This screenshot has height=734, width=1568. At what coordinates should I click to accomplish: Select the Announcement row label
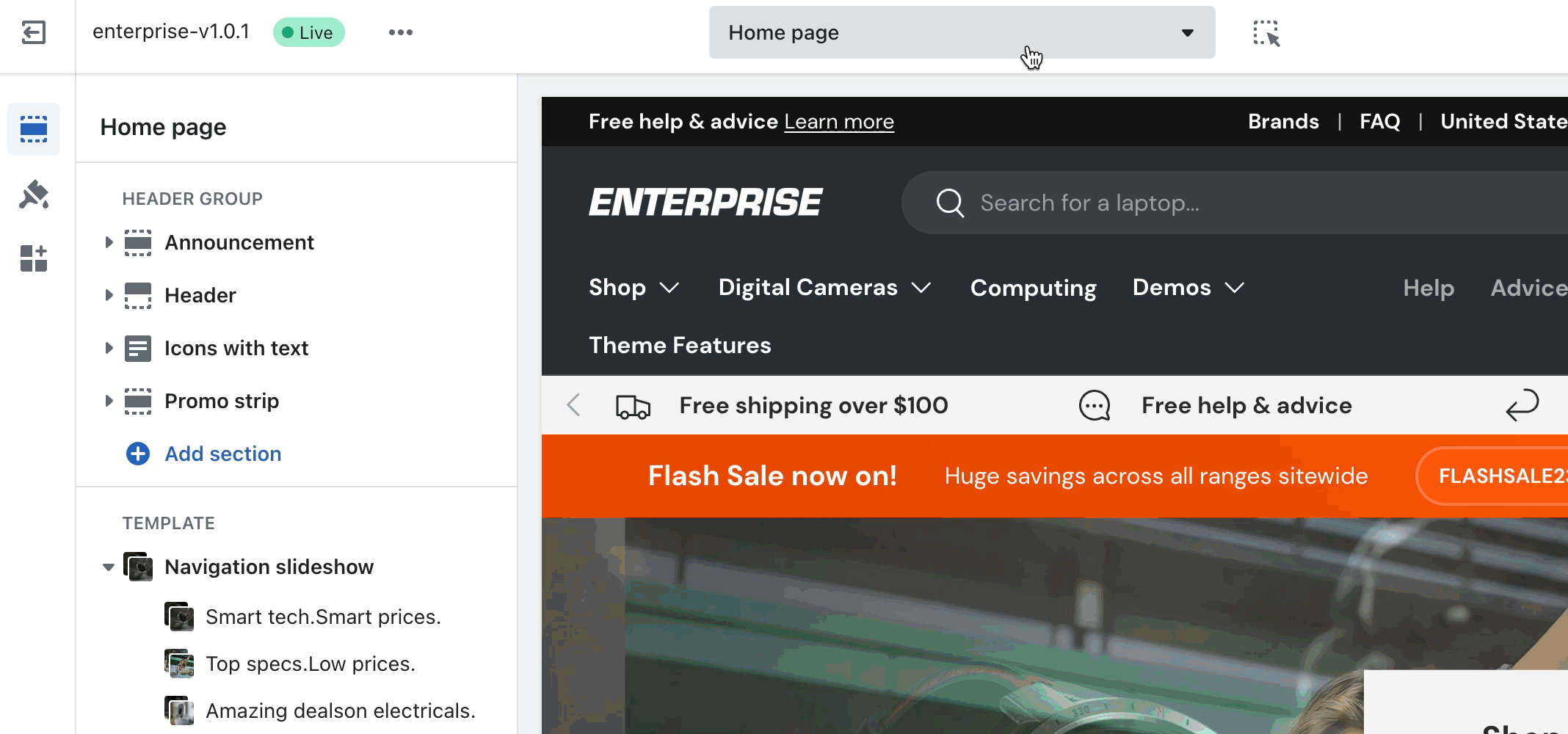tap(239, 242)
